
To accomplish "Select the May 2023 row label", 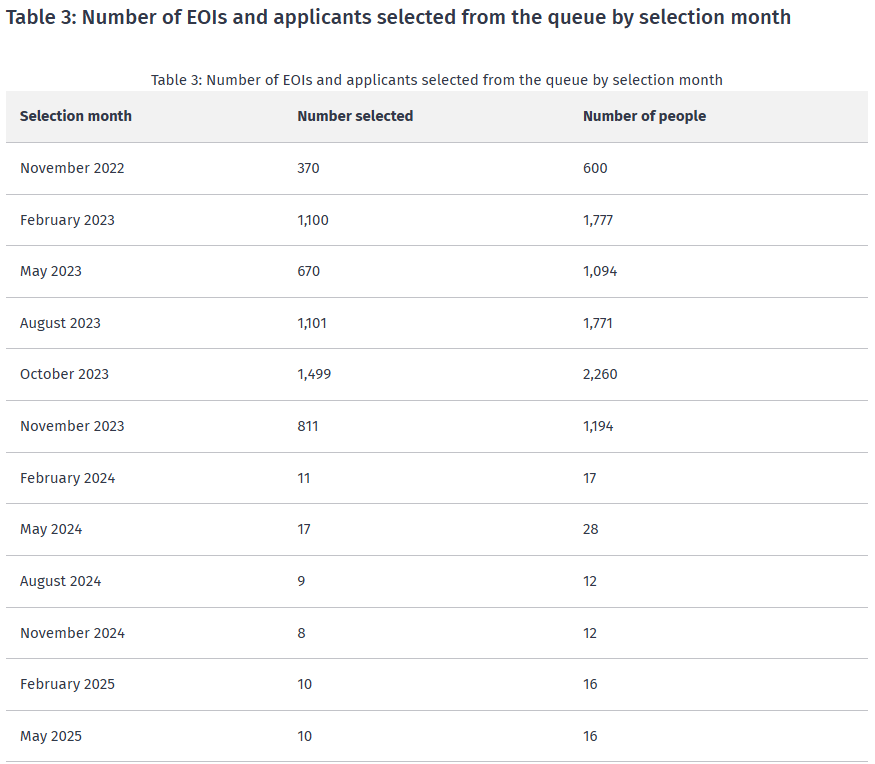I will coord(51,271).
